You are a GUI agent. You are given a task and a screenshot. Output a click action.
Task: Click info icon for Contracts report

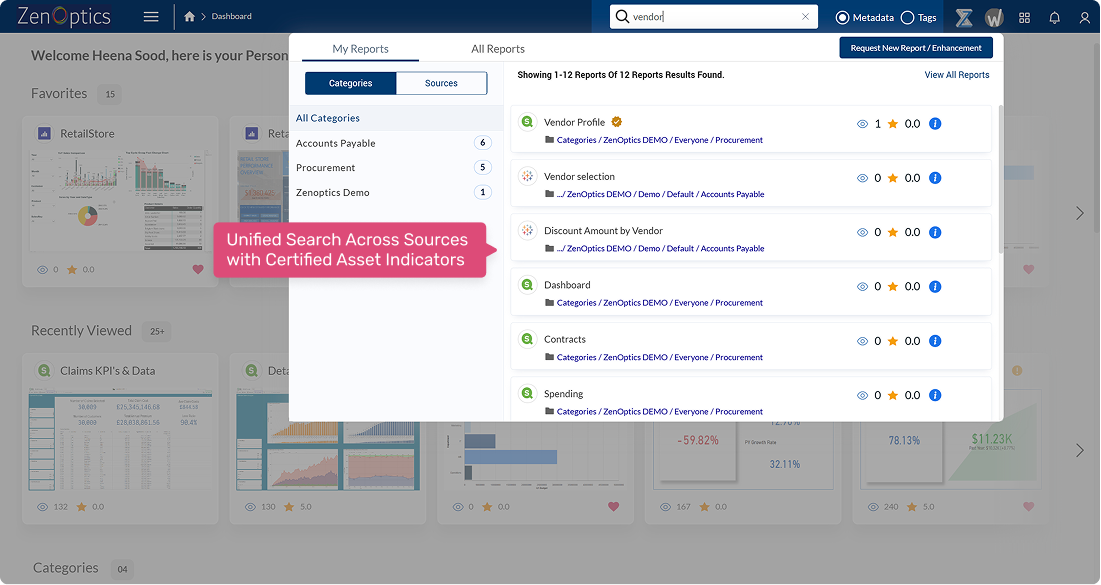tap(935, 341)
